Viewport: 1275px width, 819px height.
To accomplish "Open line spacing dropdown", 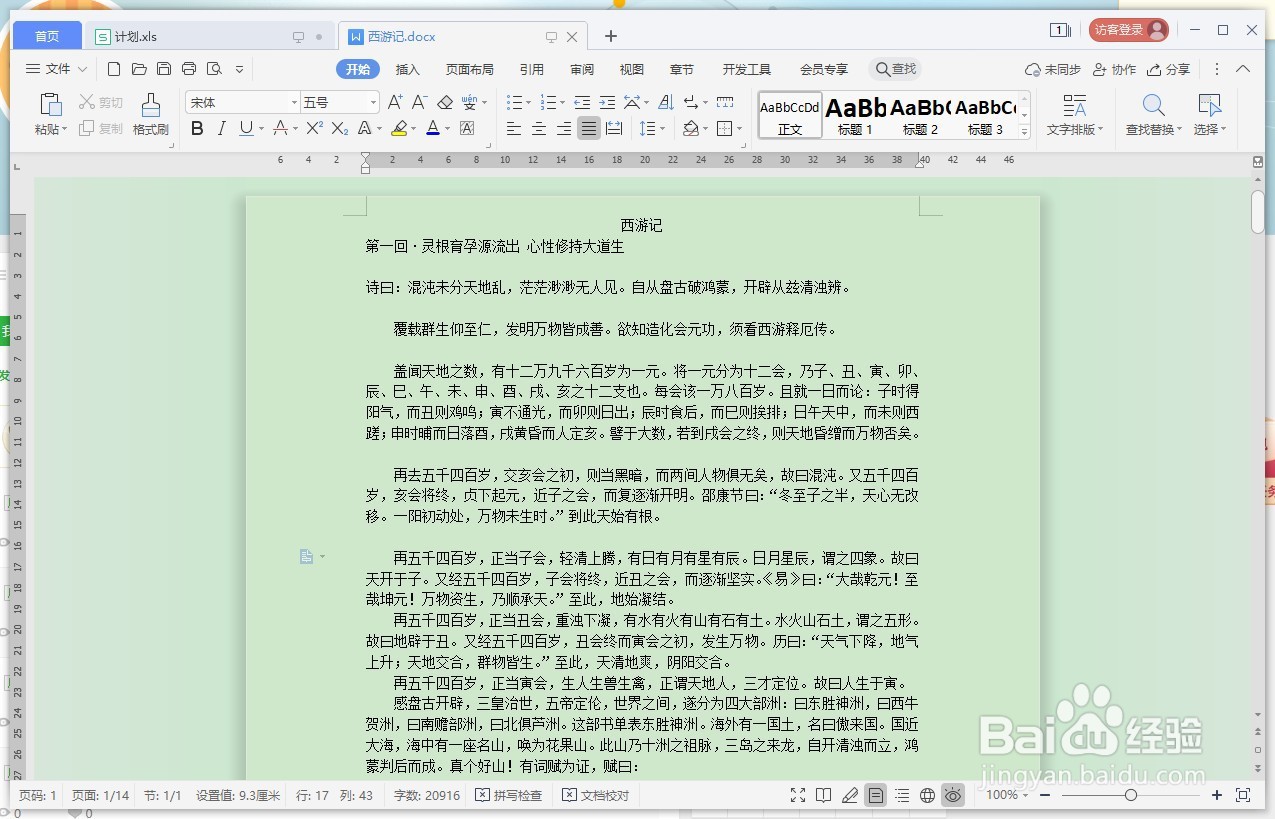I will point(662,128).
